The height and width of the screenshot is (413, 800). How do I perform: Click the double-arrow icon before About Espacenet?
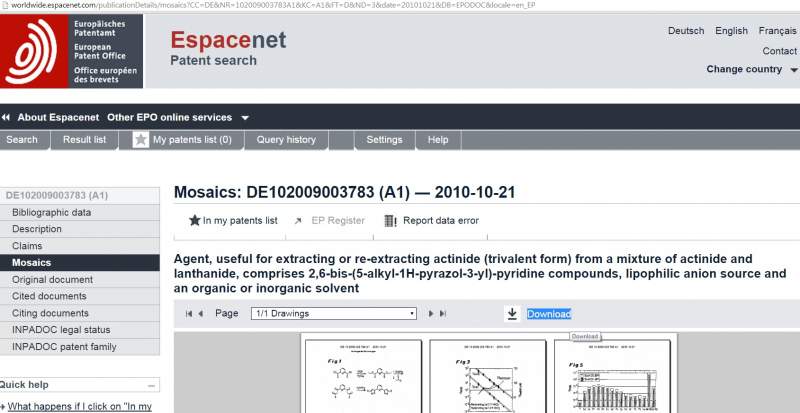coord(6,117)
